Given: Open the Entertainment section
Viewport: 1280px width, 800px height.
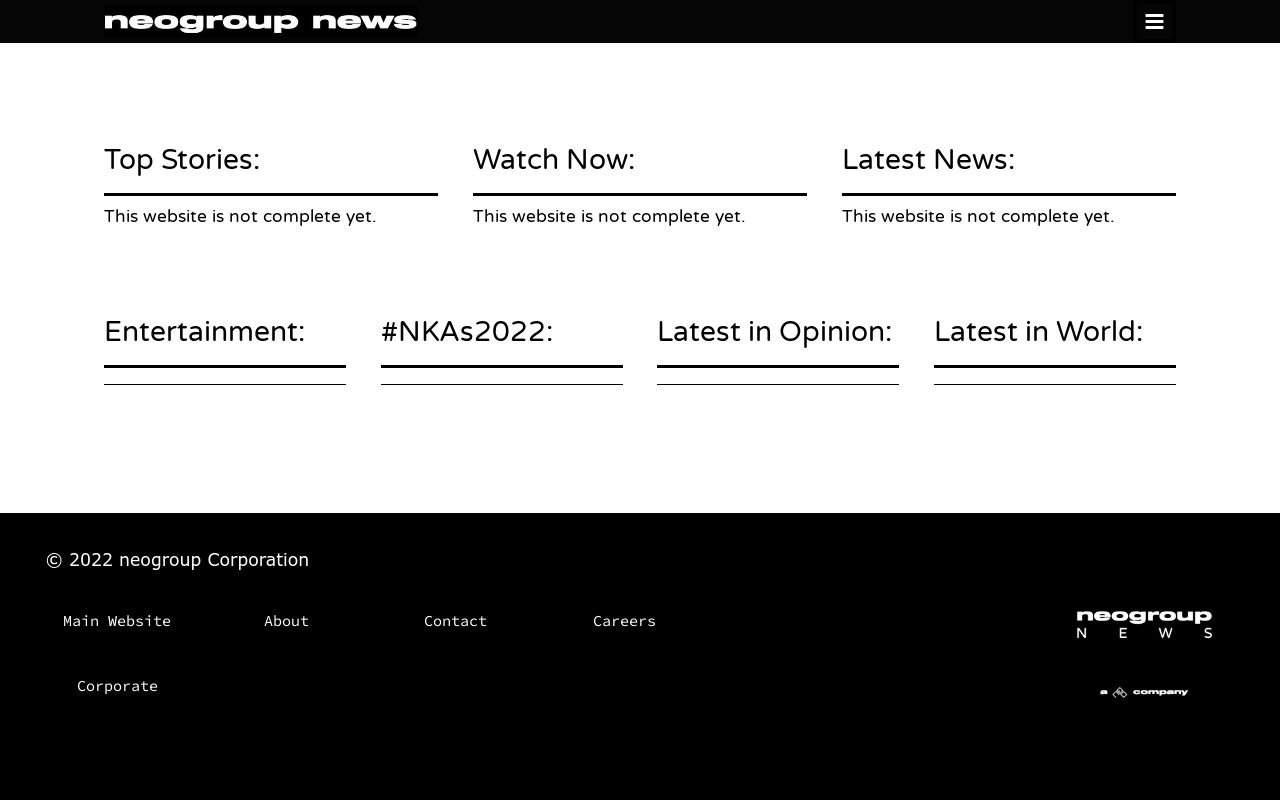Looking at the screenshot, I should 204,331.
